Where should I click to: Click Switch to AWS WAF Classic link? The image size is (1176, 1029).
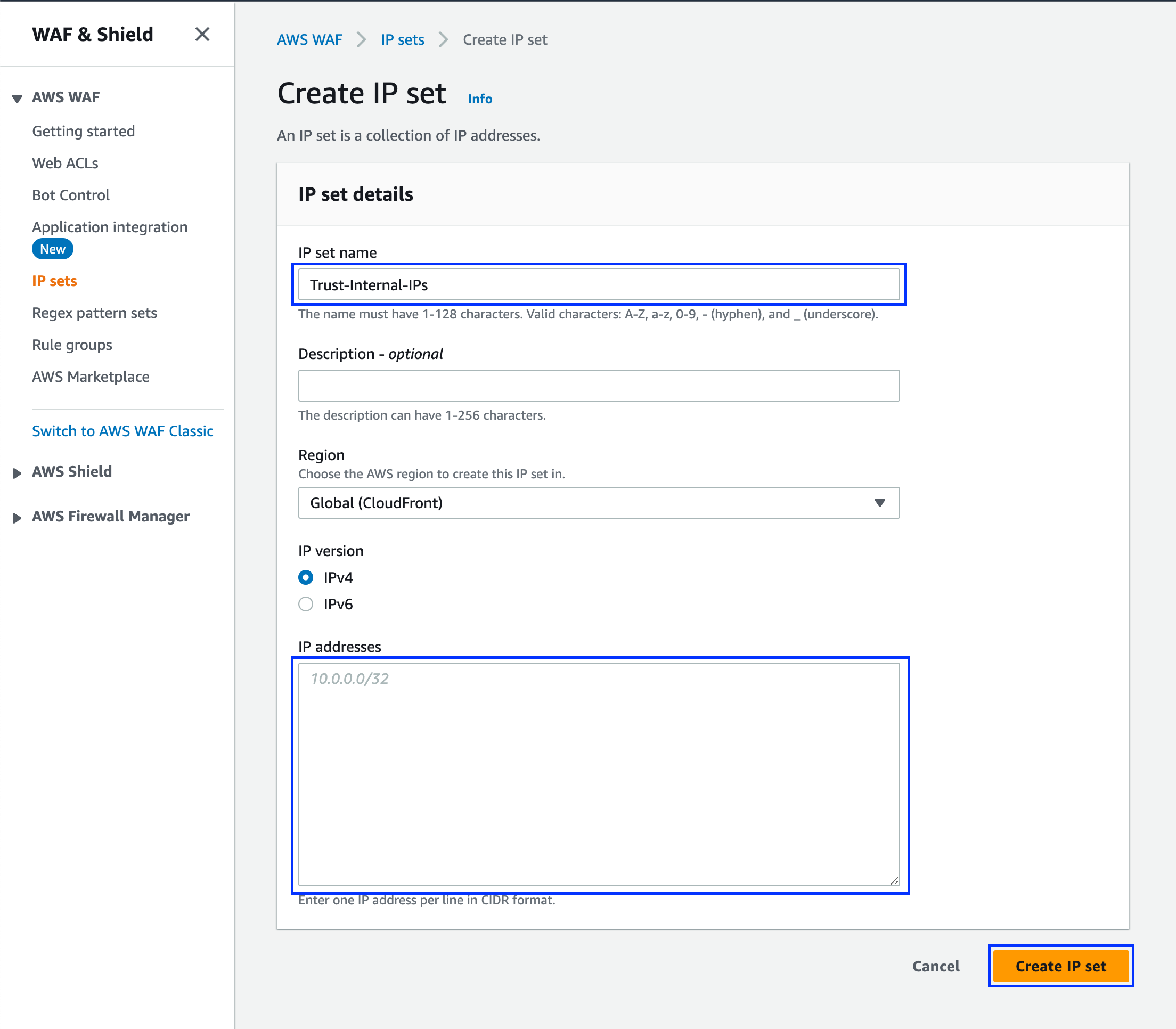(x=123, y=431)
